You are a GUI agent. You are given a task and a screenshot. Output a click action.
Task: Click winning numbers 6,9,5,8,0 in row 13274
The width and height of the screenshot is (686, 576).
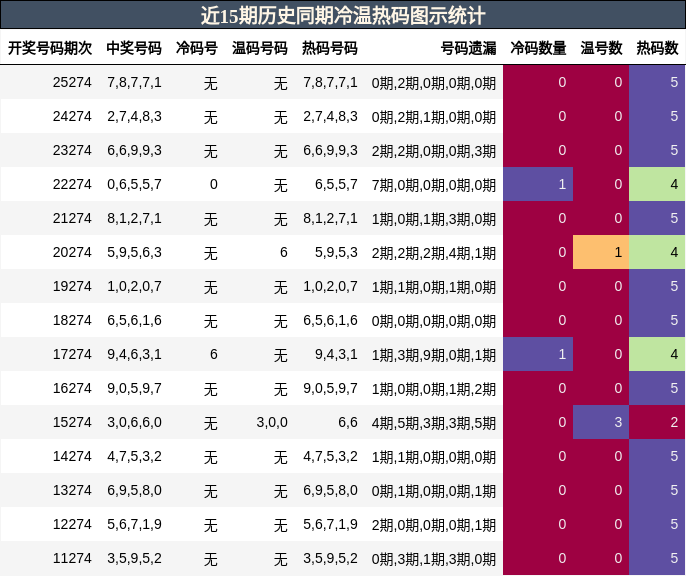134,490
